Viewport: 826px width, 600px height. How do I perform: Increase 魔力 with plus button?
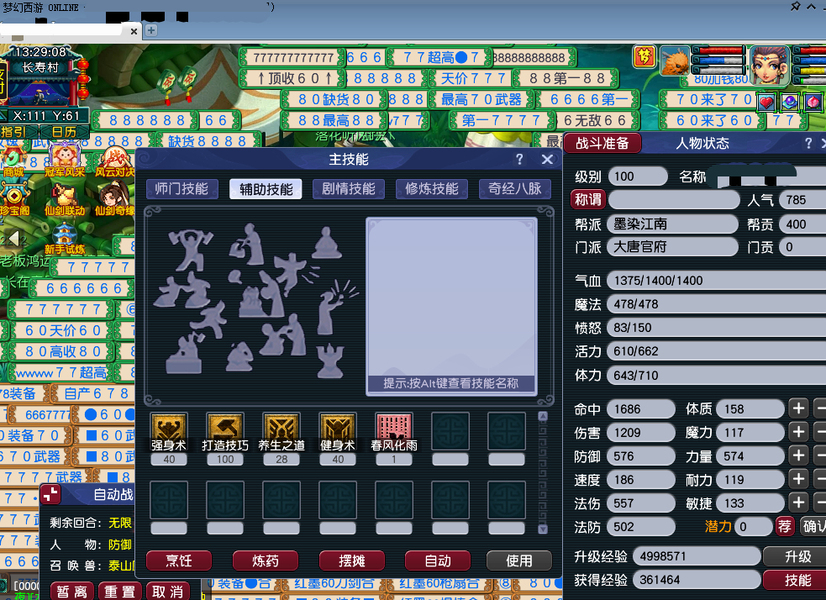click(799, 432)
